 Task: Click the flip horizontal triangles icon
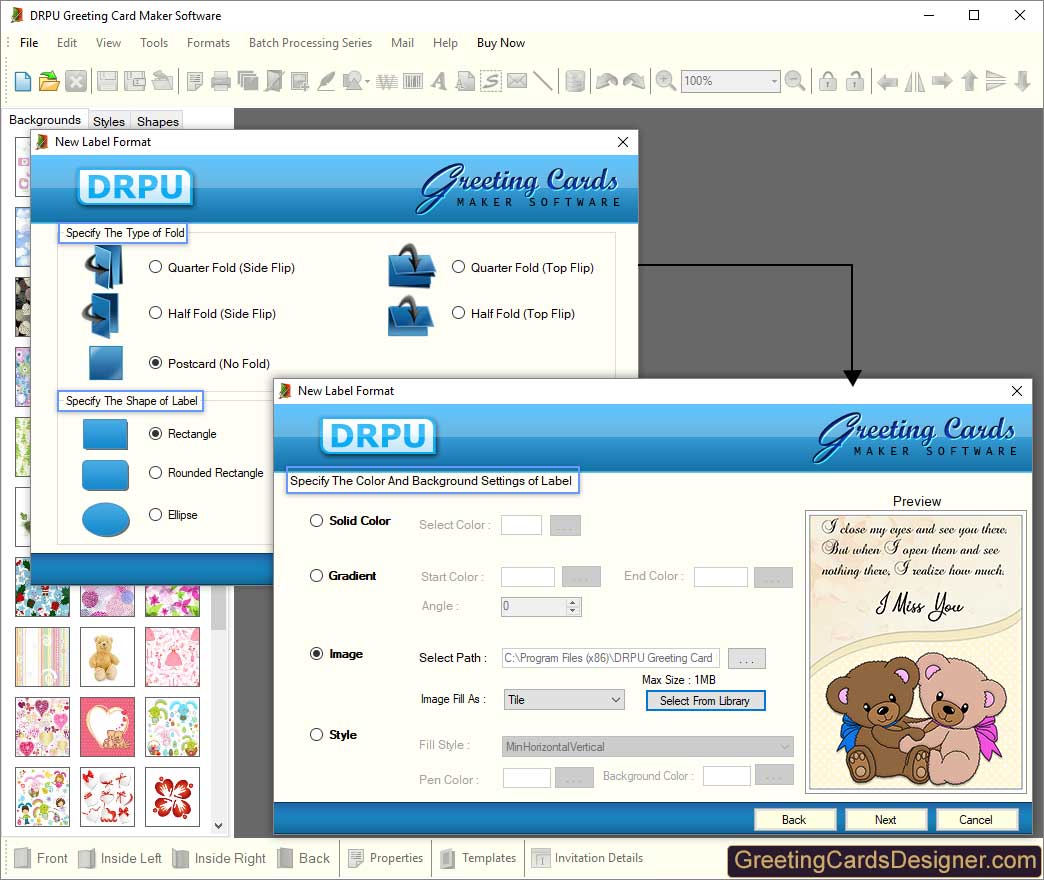click(915, 82)
